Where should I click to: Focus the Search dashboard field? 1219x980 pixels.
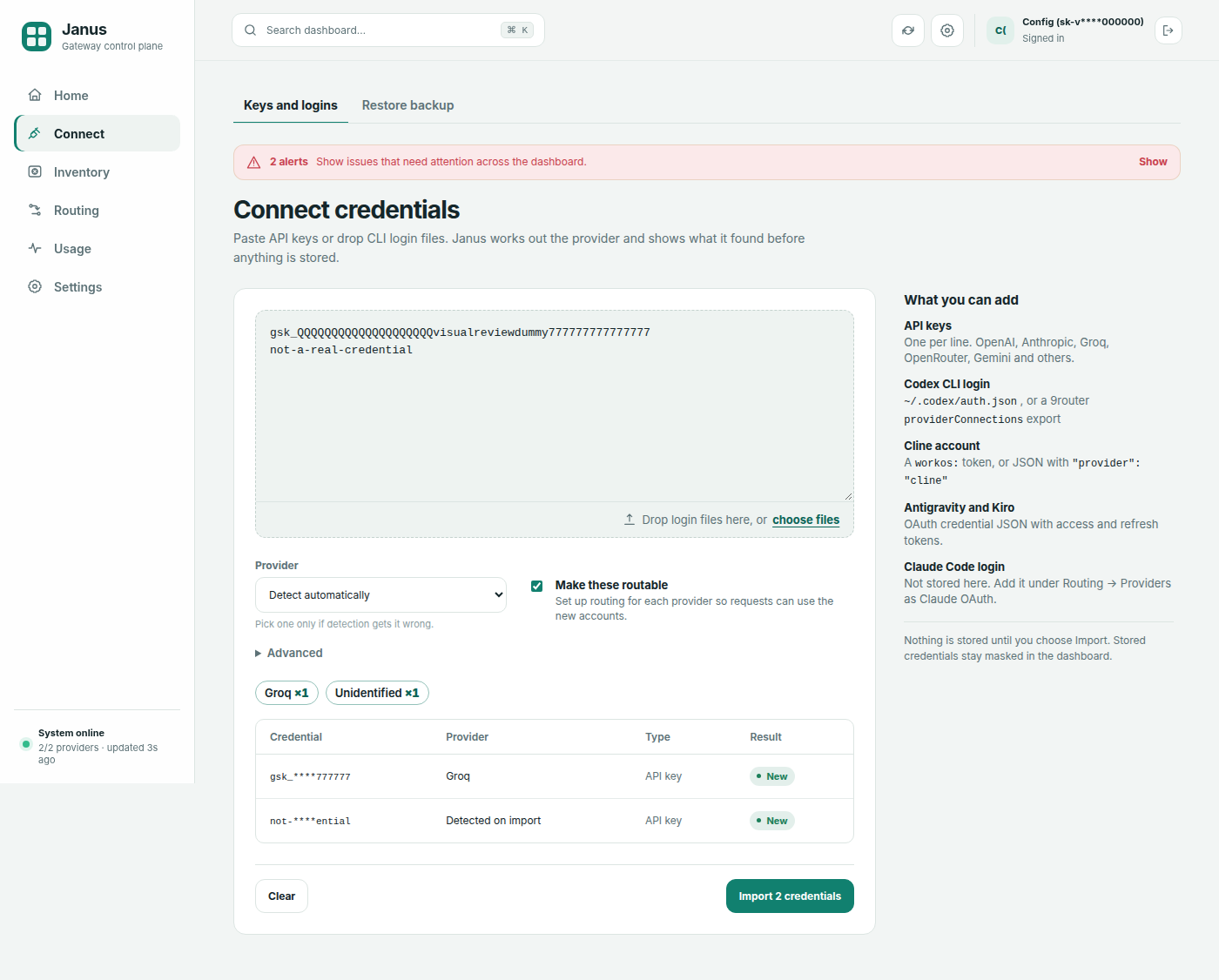[x=388, y=30]
